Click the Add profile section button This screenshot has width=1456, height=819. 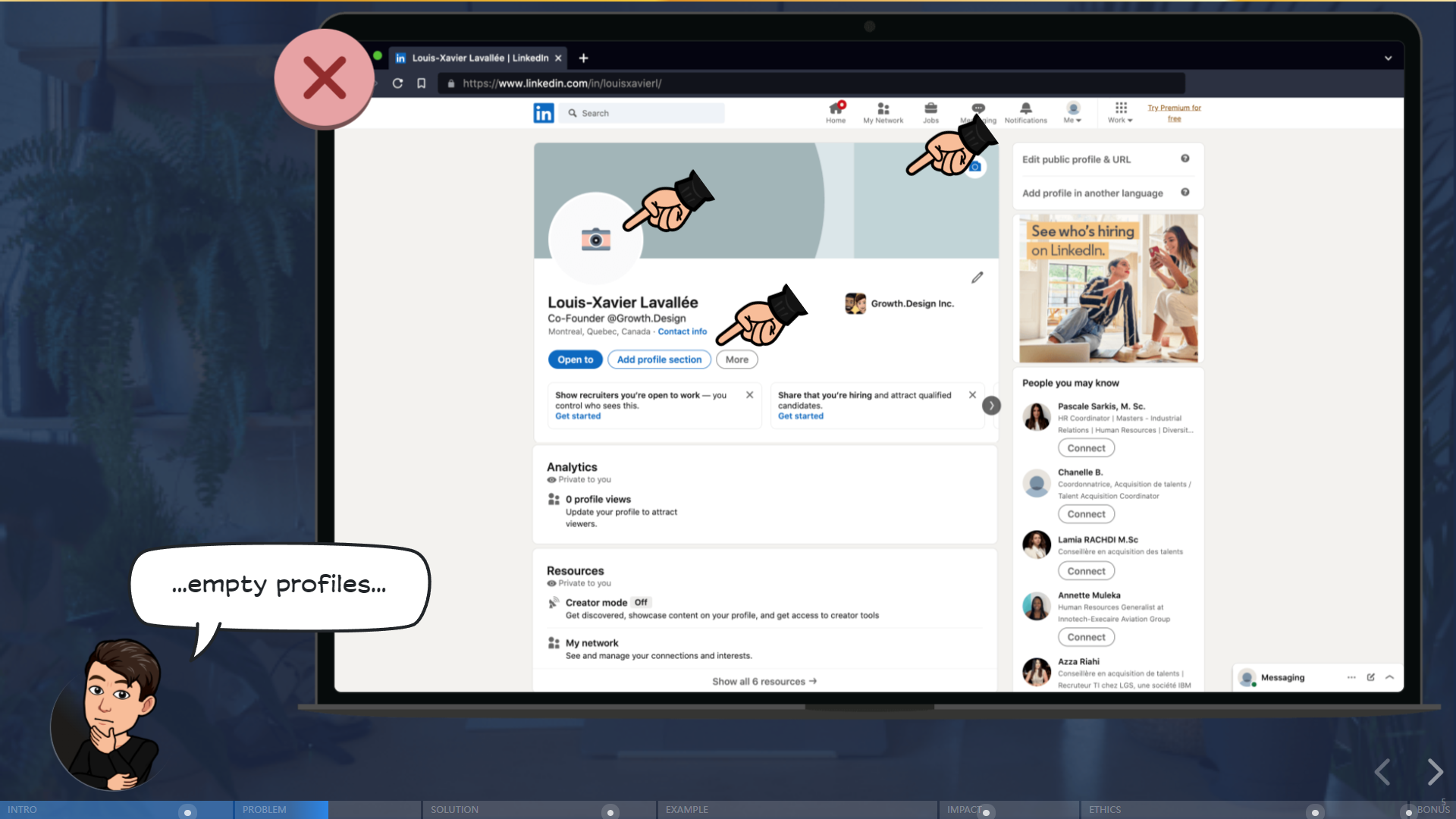point(659,359)
